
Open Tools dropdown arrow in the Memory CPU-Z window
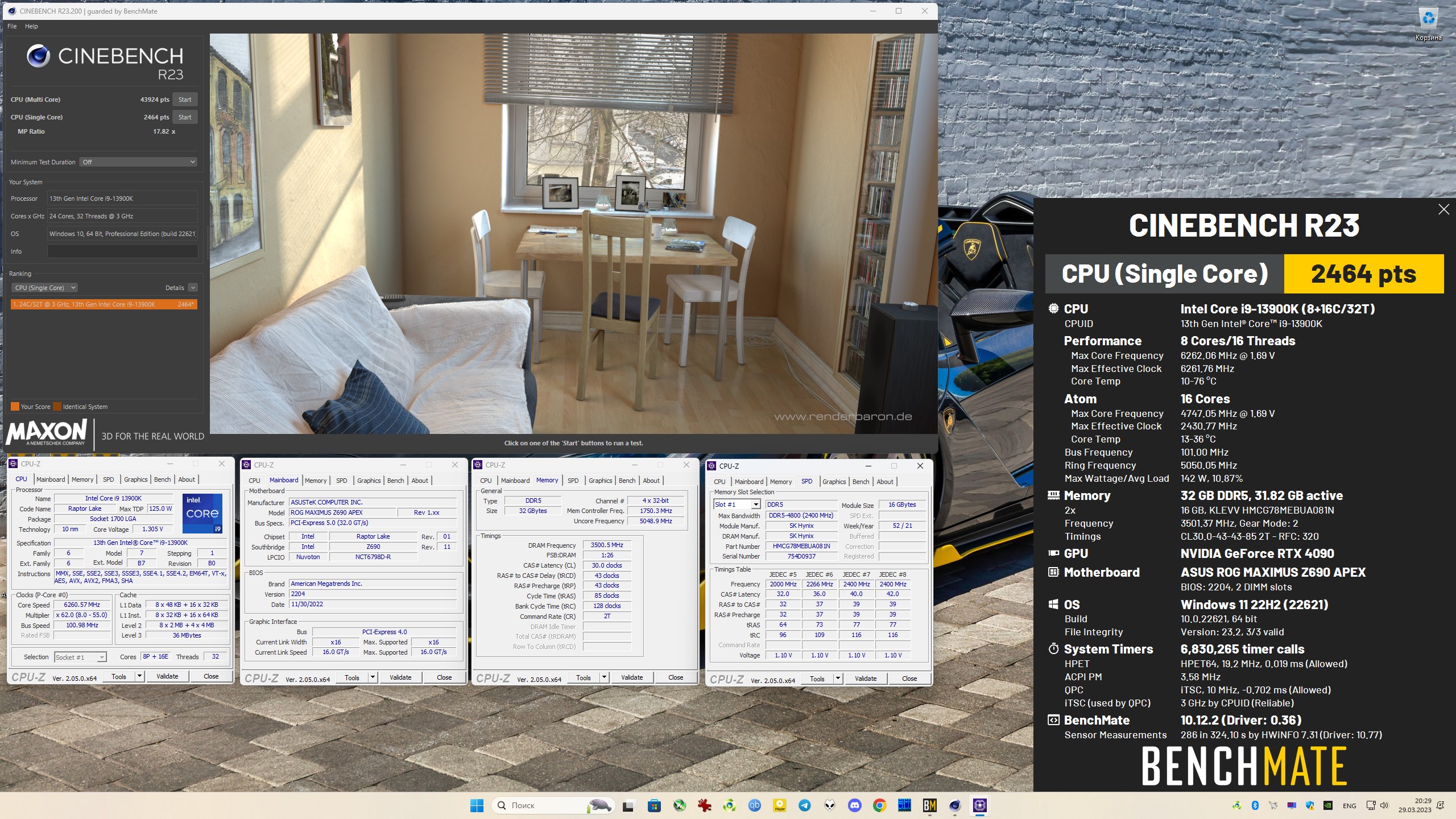604,677
